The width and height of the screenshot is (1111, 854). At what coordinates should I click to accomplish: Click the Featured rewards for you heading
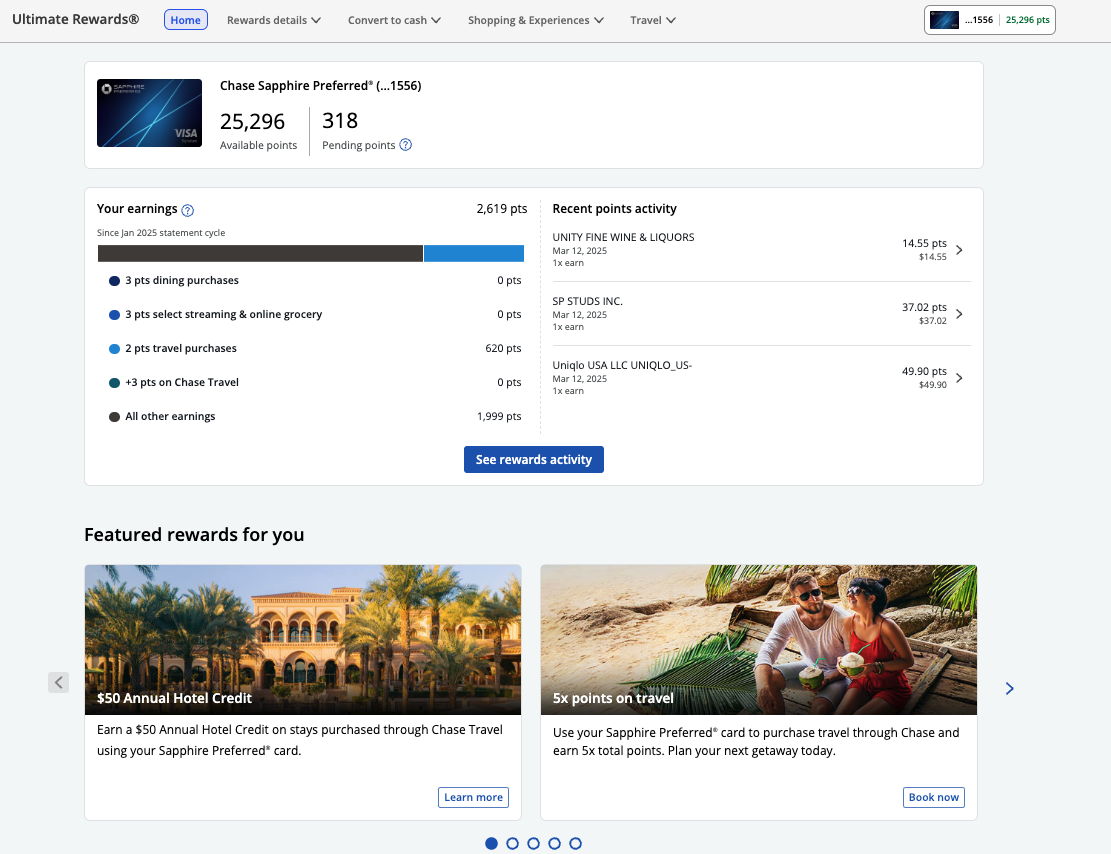click(194, 534)
